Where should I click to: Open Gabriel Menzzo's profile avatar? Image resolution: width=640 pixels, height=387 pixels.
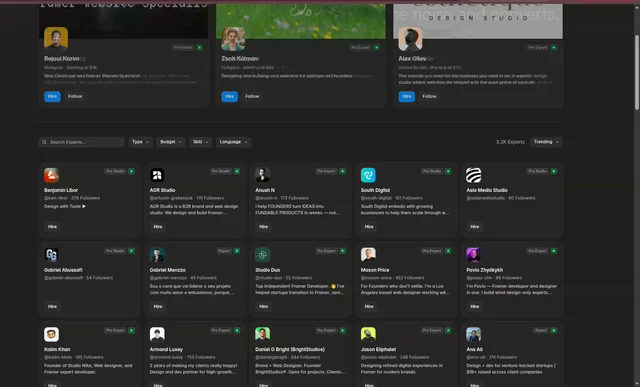(157, 255)
